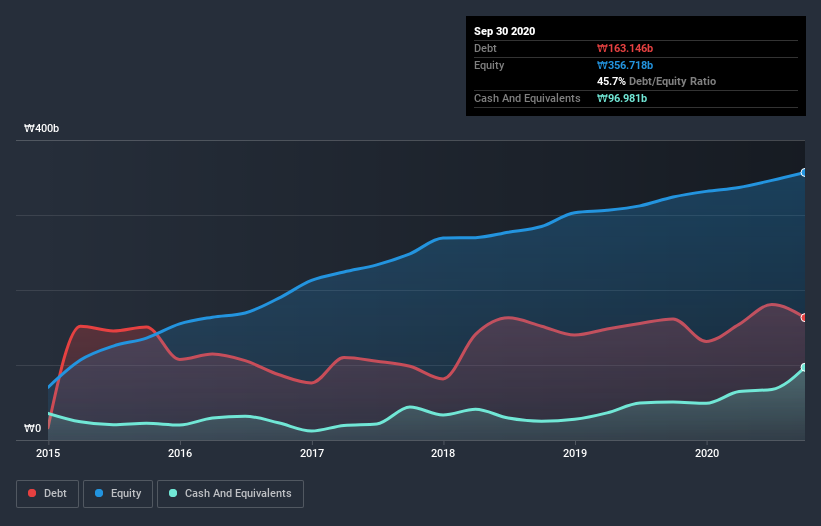Click the ₩163.146b debt value
The height and width of the screenshot is (526, 821).
(x=625, y=49)
